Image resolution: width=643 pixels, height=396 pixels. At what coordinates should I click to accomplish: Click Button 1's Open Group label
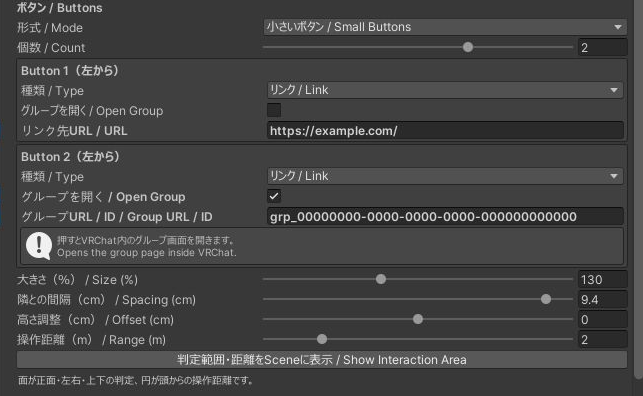coord(92,111)
